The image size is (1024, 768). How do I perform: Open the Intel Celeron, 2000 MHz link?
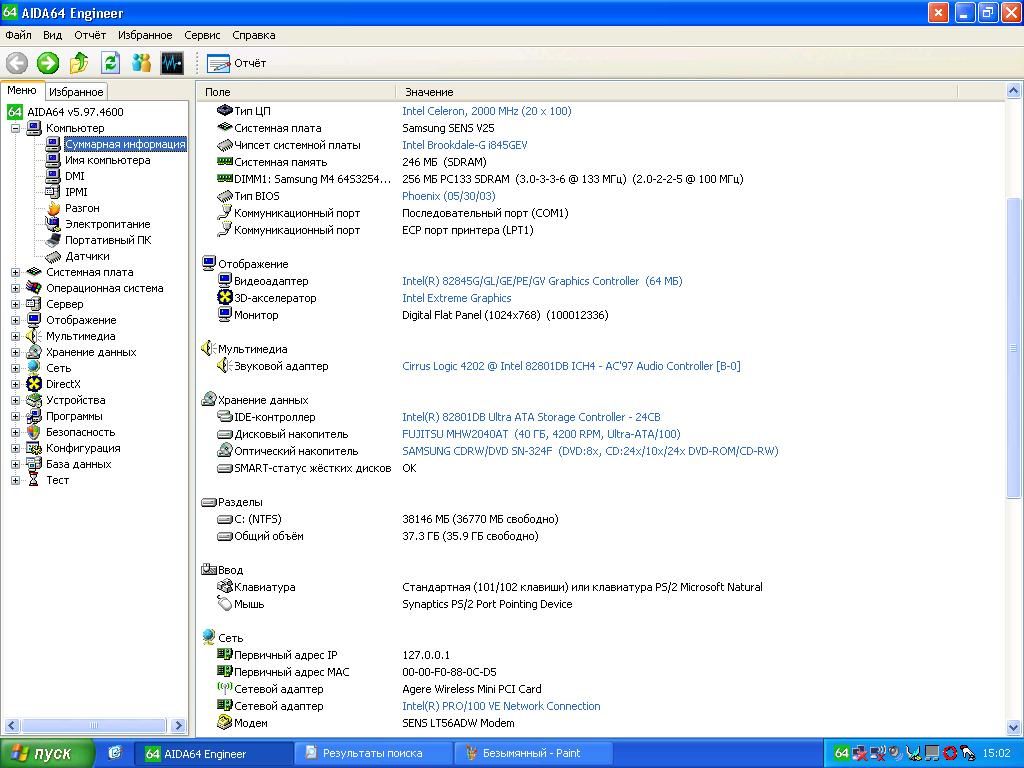pyautogui.click(x=487, y=111)
